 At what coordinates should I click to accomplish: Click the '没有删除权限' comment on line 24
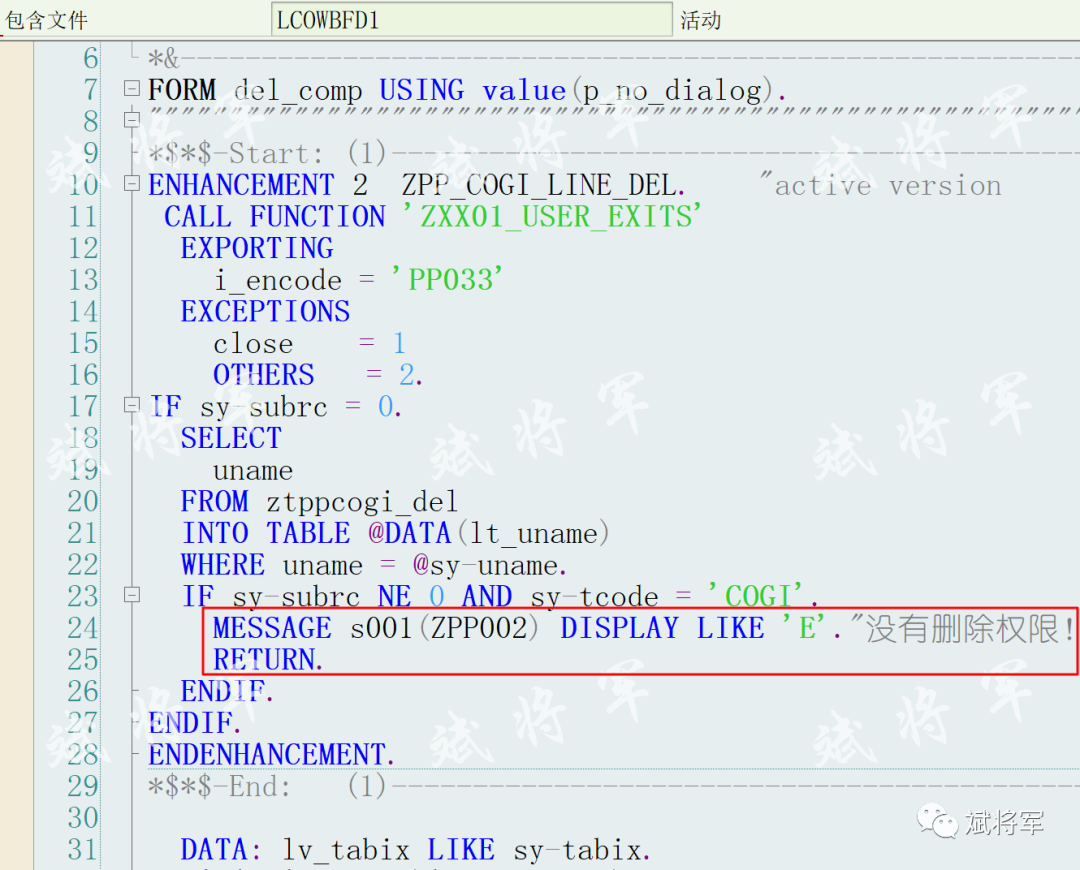click(x=961, y=628)
